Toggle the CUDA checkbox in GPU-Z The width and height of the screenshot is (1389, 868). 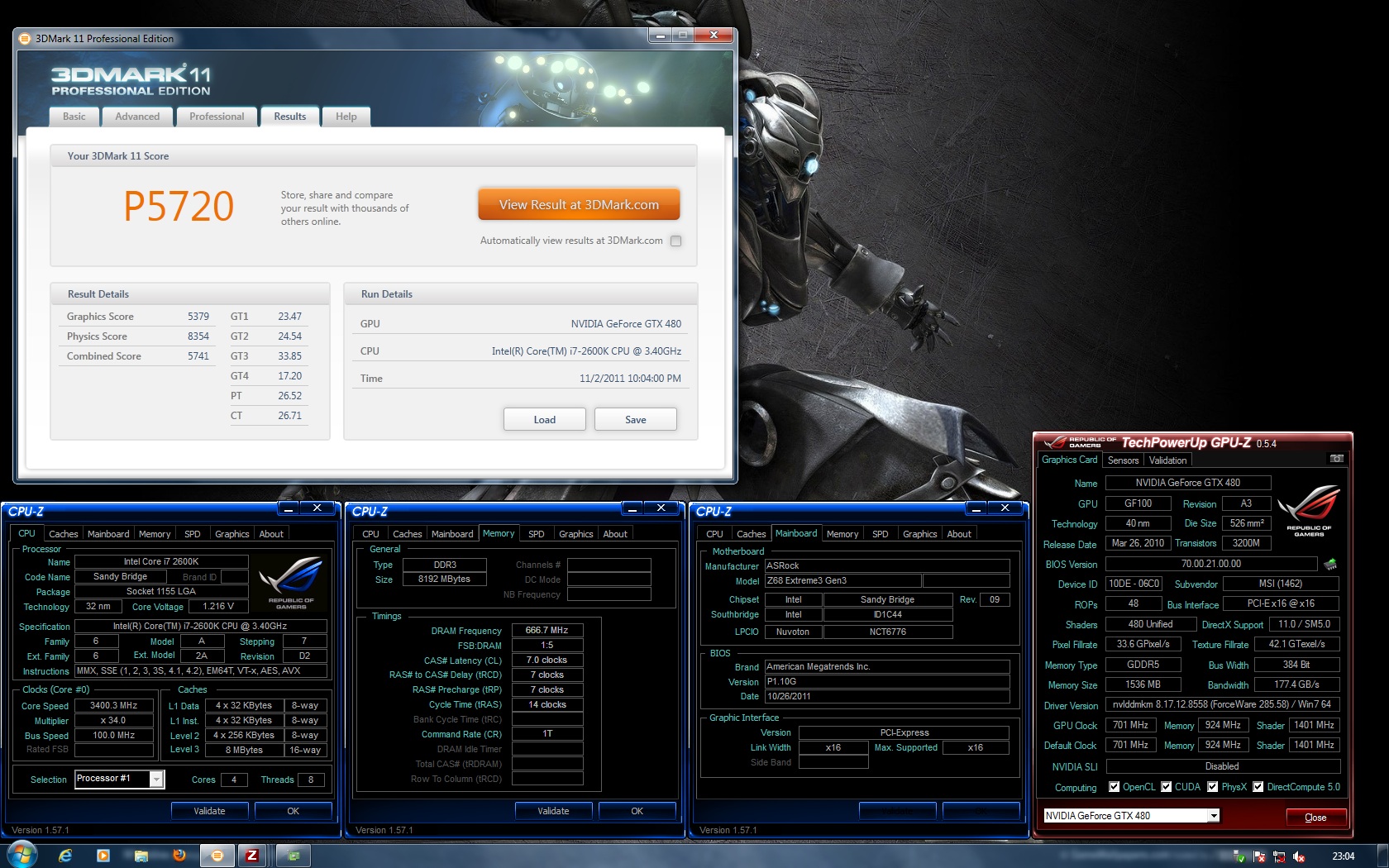1166,787
